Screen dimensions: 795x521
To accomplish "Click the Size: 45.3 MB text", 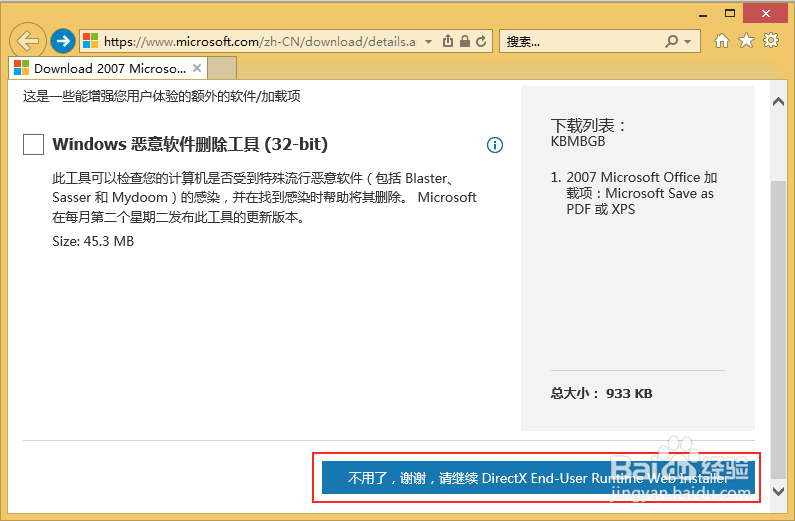I will pyautogui.click(x=93, y=241).
